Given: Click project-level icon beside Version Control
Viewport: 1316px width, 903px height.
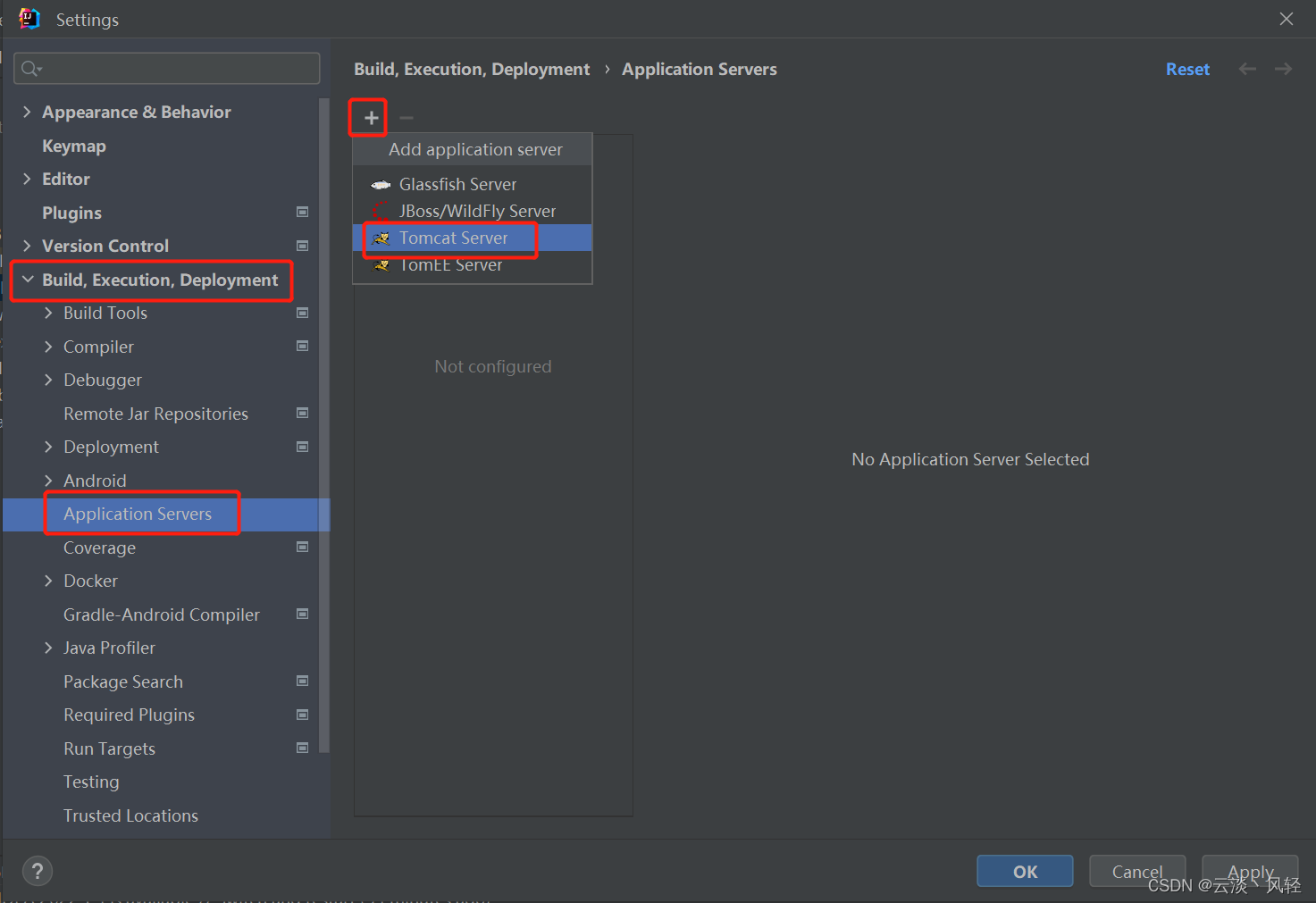Looking at the screenshot, I should [x=302, y=246].
